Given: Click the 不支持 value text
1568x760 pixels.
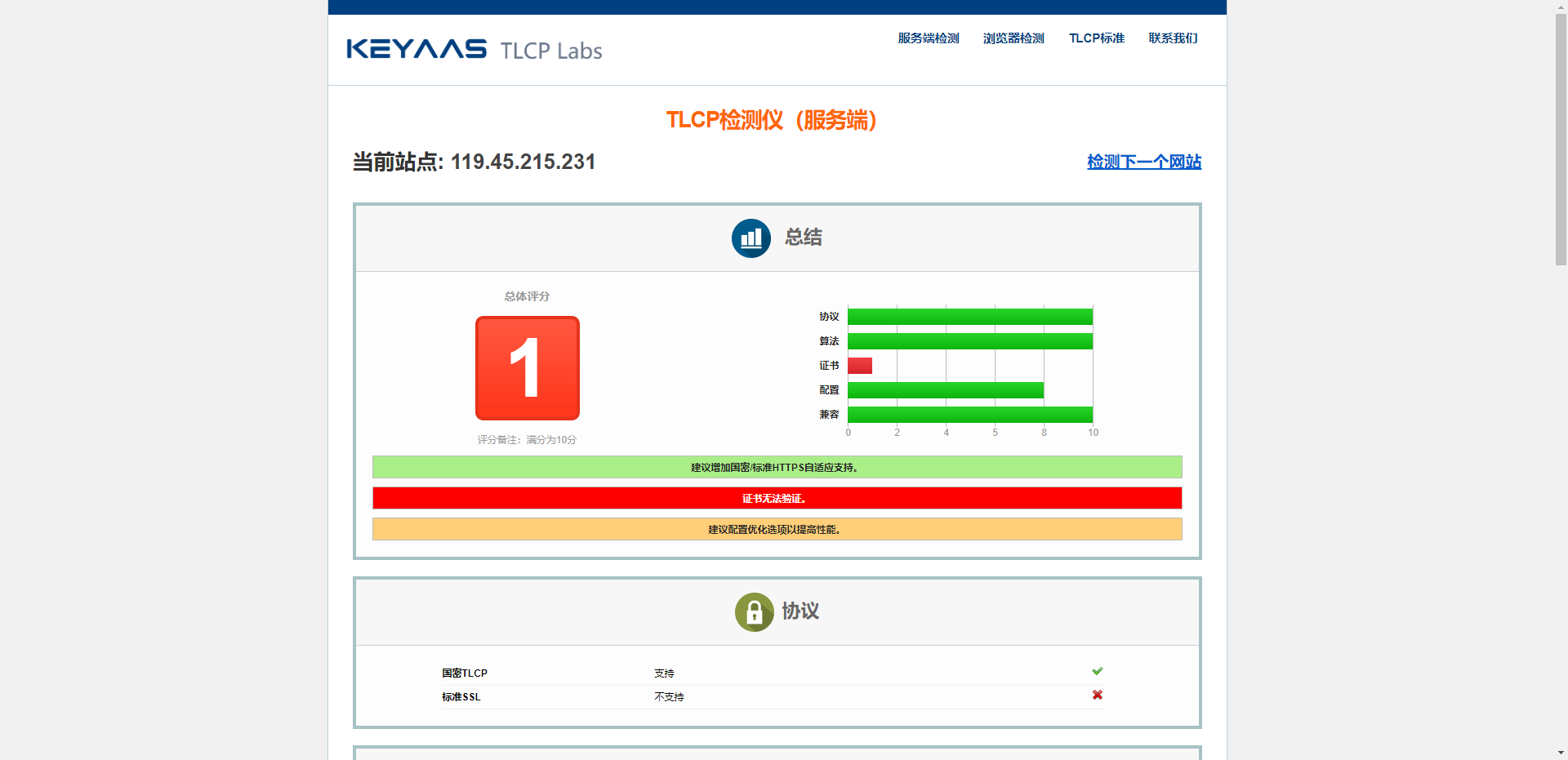Looking at the screenshot, I should click(669, 697).
